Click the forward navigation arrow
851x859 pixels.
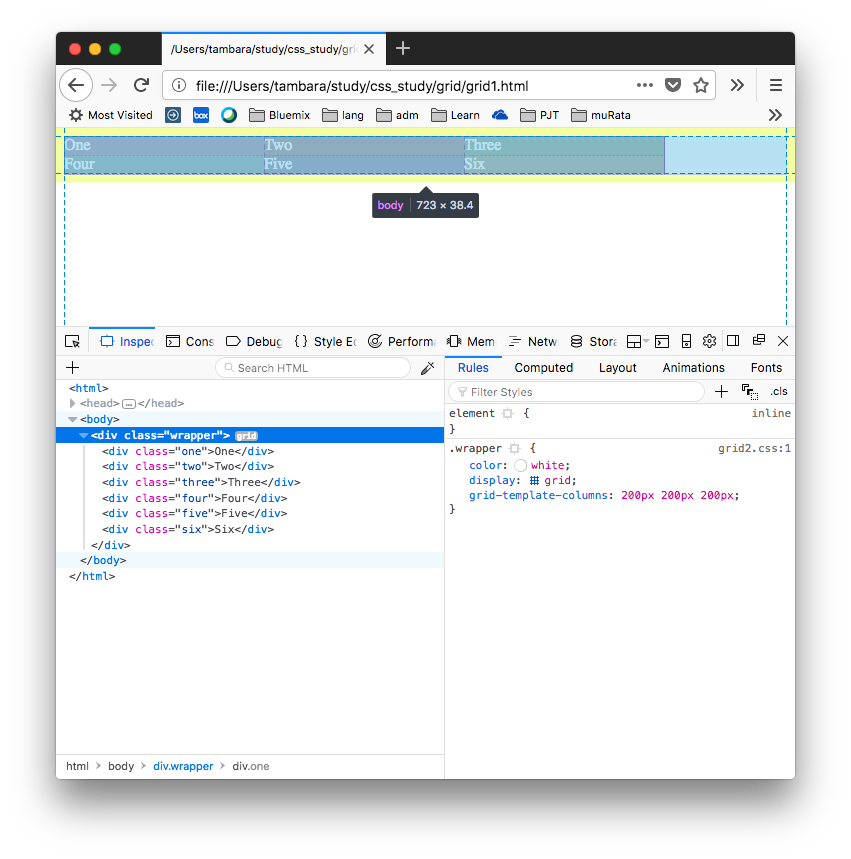pyautogui.click(x=109, y=85)
